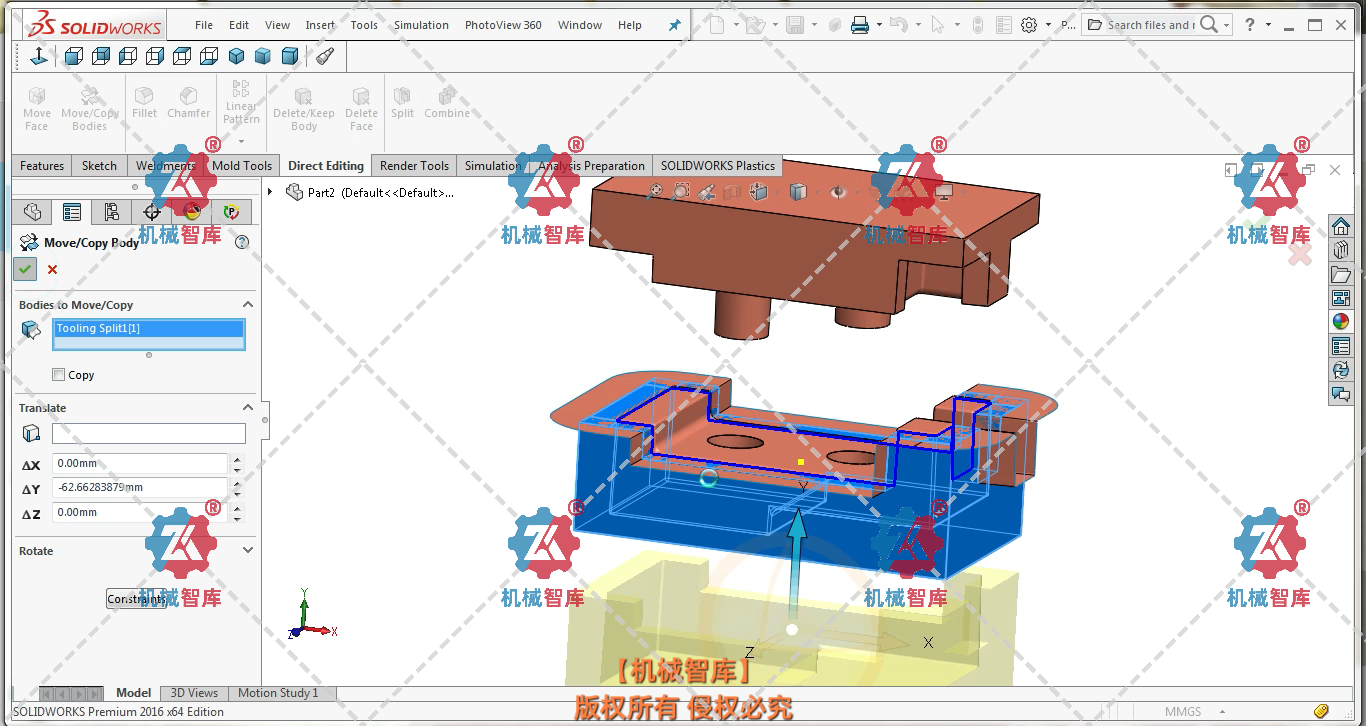Click the Save disk icon
Viewport: 1366px width, 726px height.
click(795, 25)
